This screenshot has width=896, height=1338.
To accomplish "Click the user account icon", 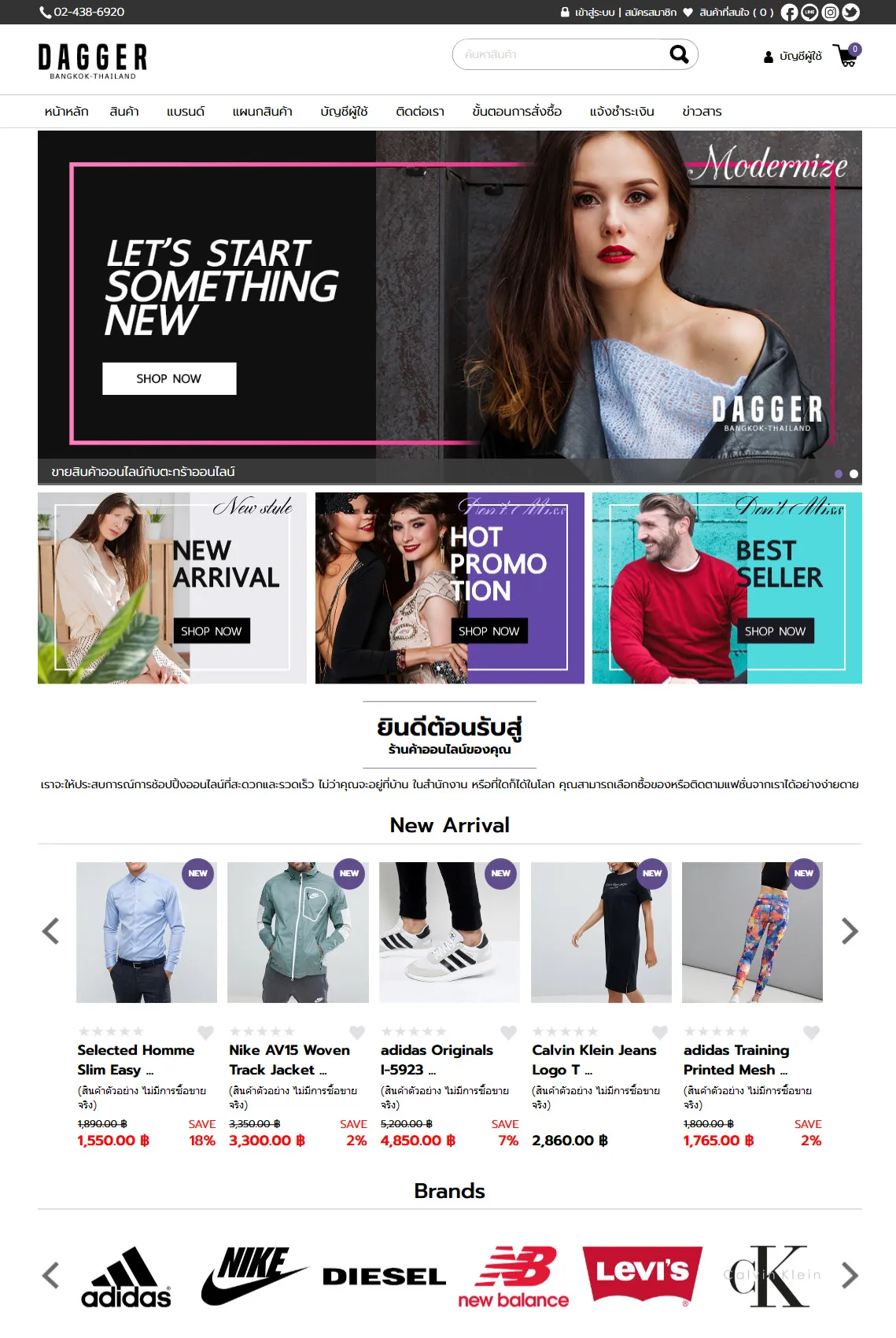I will [x=769, y=57].
